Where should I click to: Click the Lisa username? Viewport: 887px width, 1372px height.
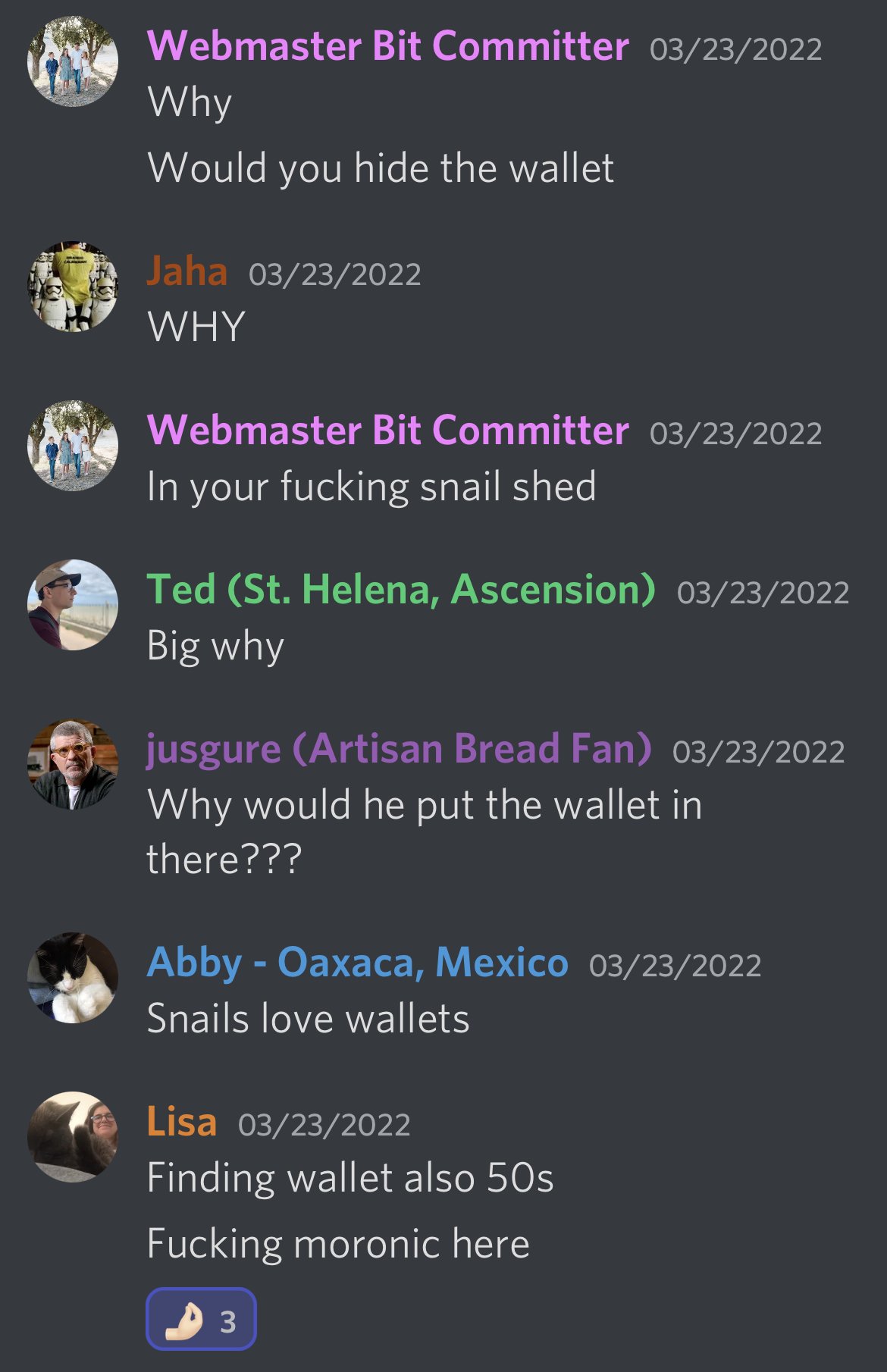point(182,1122)
